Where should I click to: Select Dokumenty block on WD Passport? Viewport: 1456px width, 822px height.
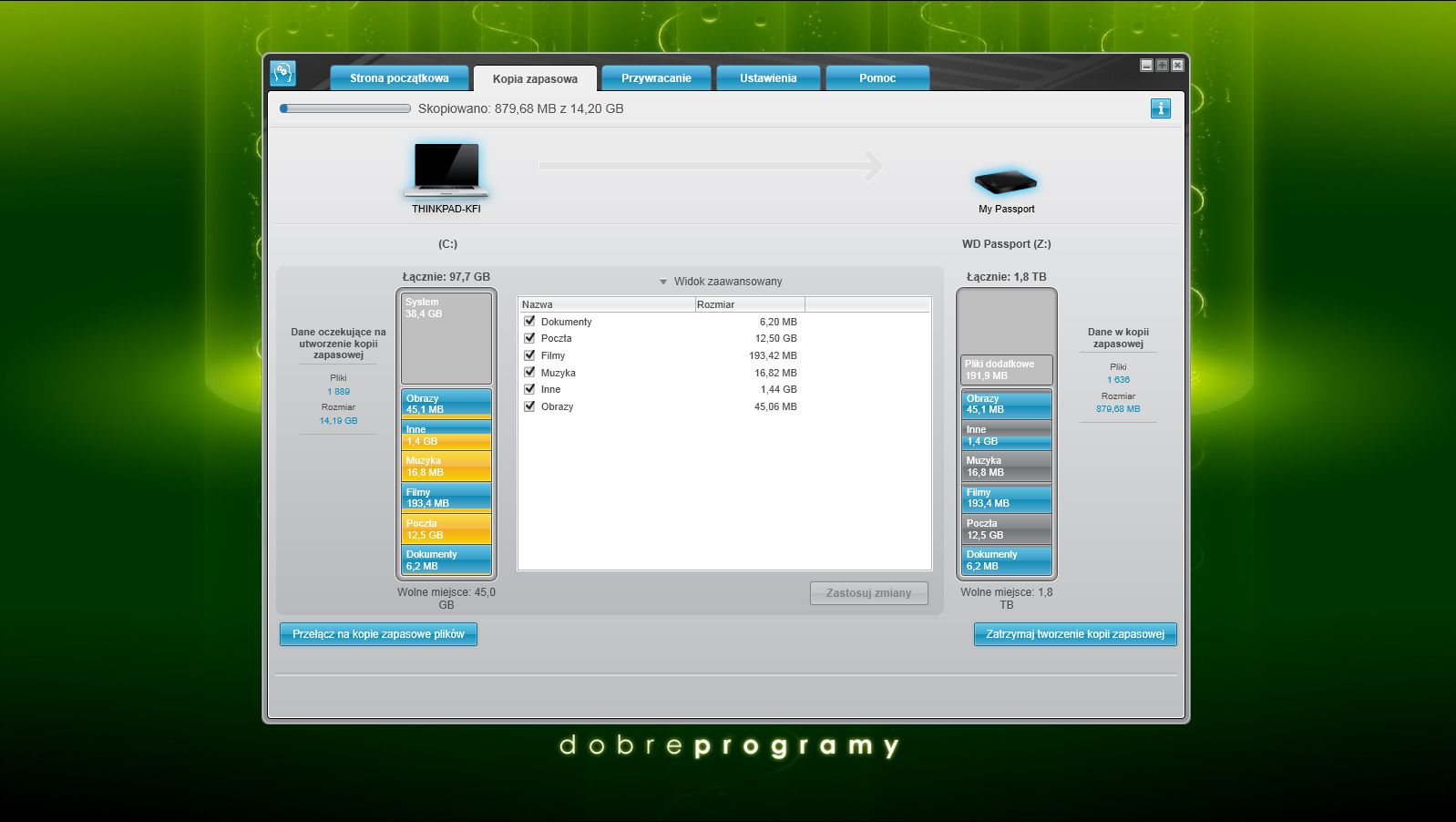click(x=1007, y=560)
